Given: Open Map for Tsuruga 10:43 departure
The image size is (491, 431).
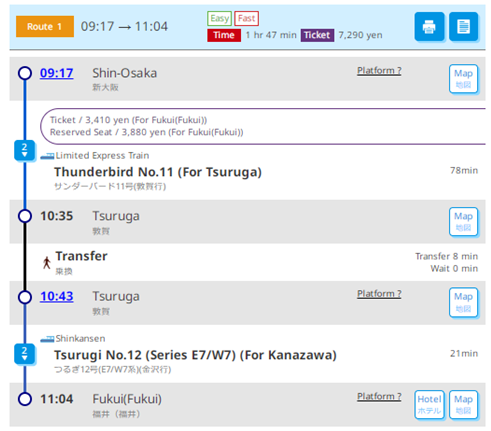Looking at the screenshot, I should 463,302.
